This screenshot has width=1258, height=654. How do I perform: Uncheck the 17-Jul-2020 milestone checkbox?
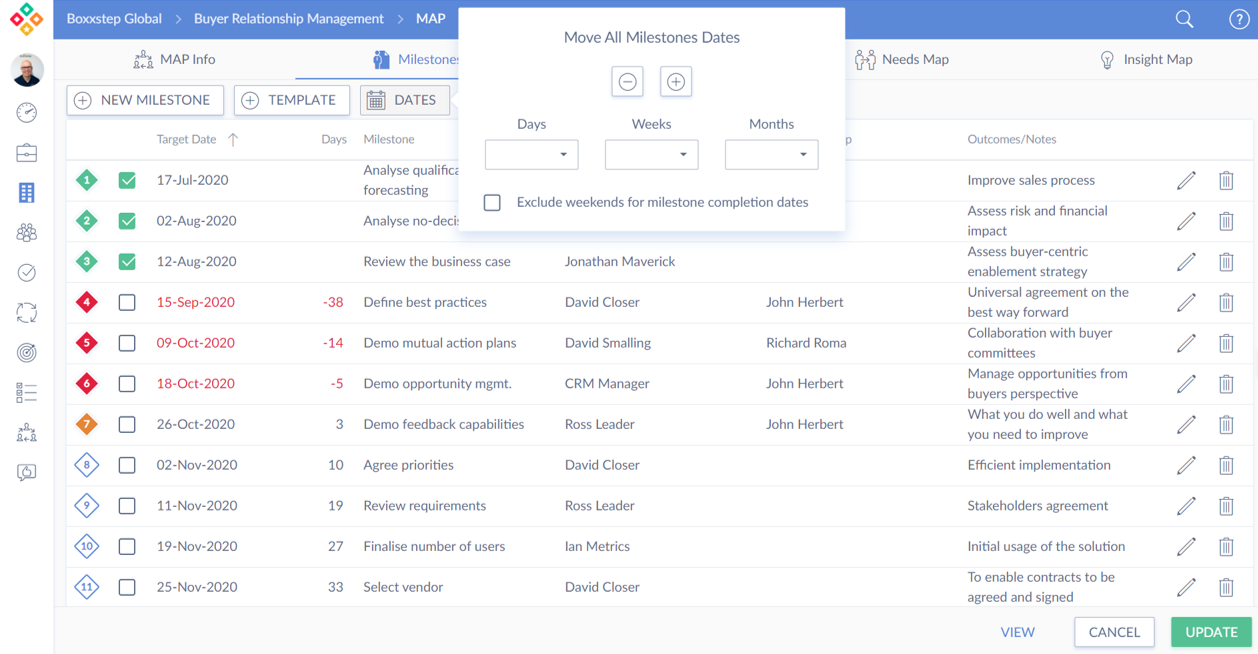click(x=127, y=180)
